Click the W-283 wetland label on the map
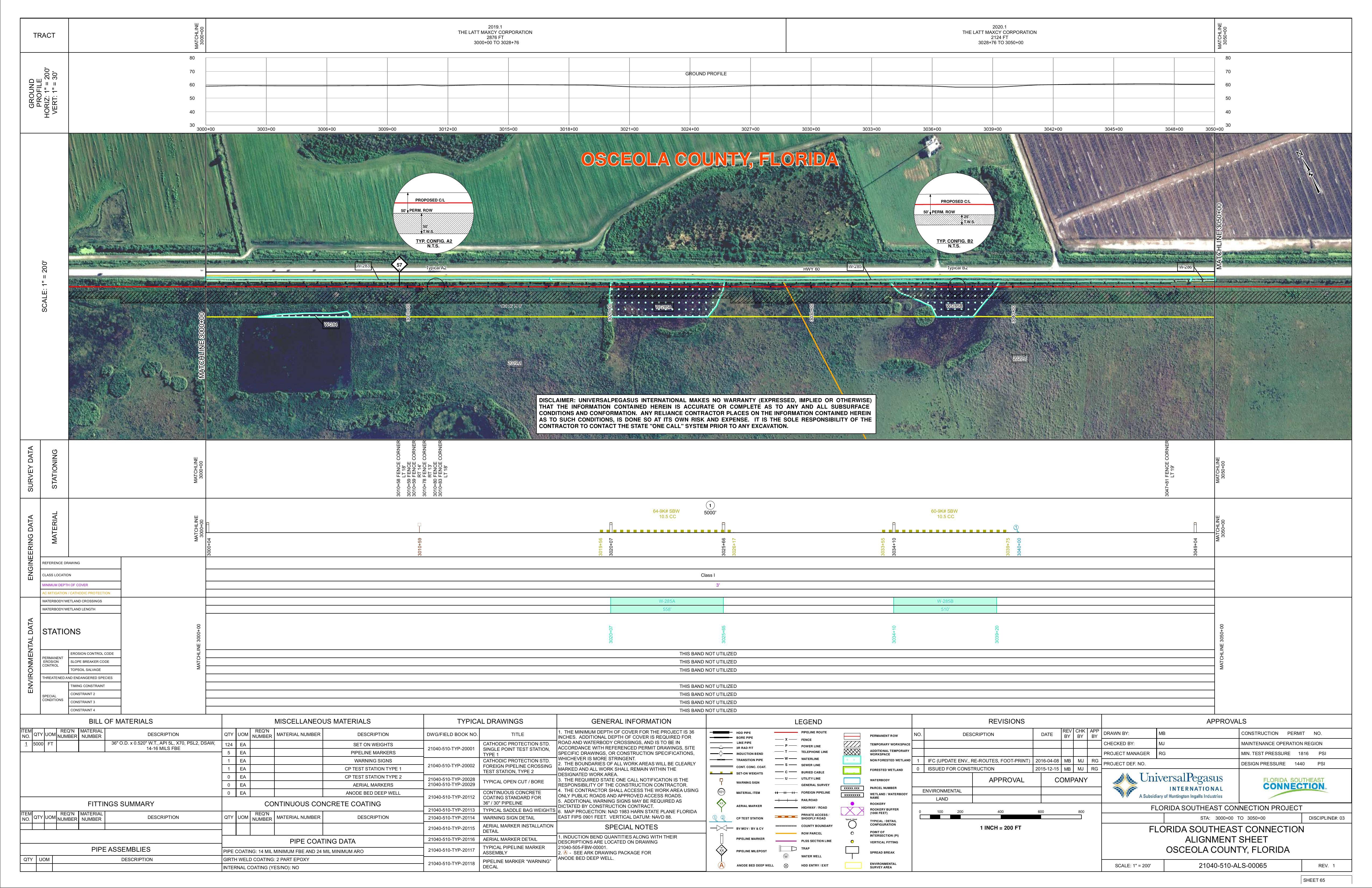Viewport: 1372px width, 888px height. click(363, 266)
